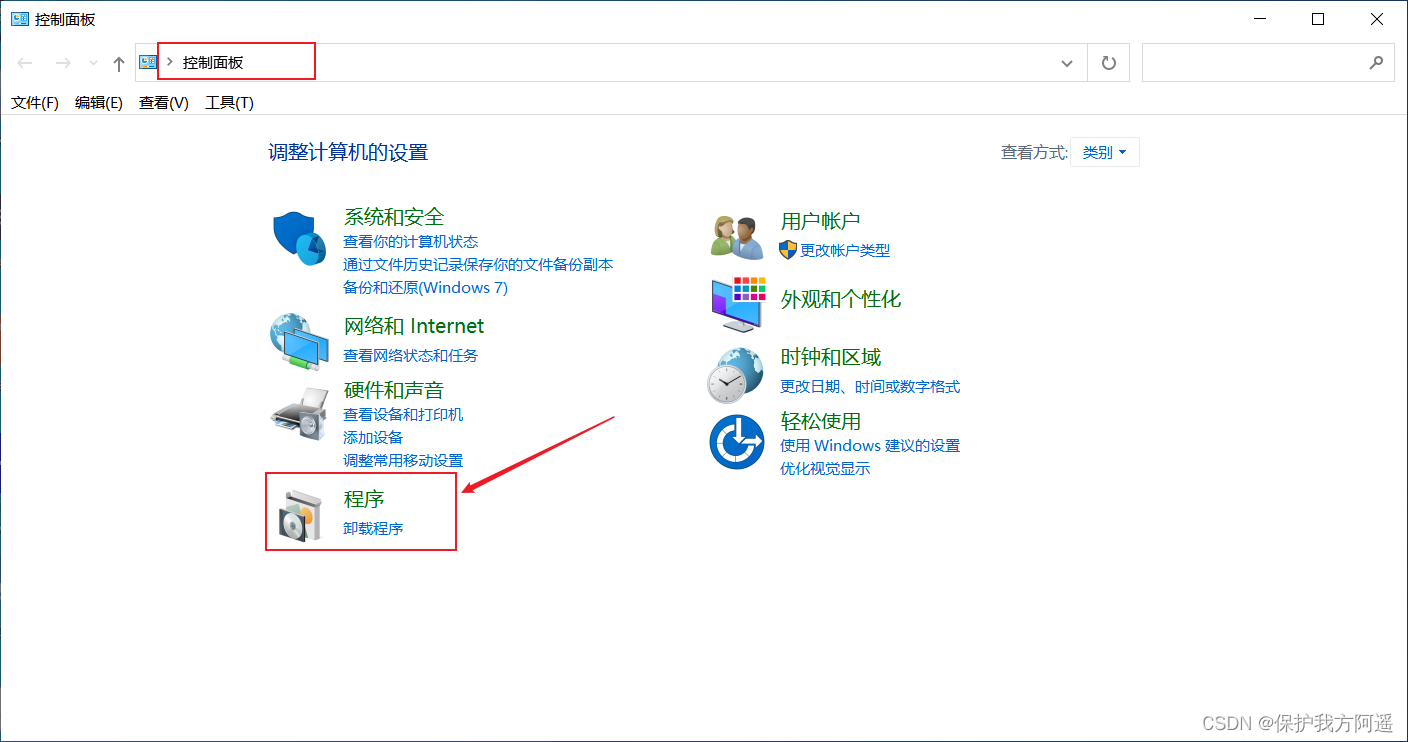Open the 时钟和区域 clock icon
1408x742 pixels.
pos(736,375)
